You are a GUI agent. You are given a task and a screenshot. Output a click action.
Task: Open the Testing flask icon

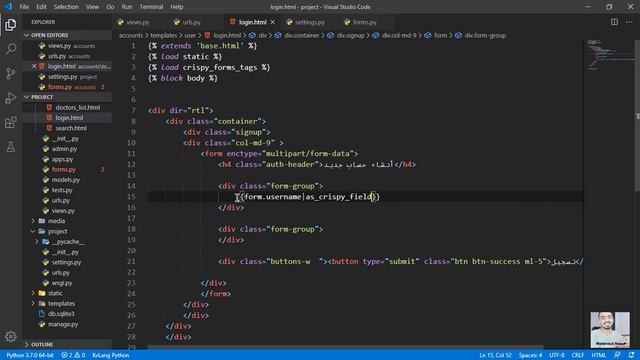(x=11, y=147)
